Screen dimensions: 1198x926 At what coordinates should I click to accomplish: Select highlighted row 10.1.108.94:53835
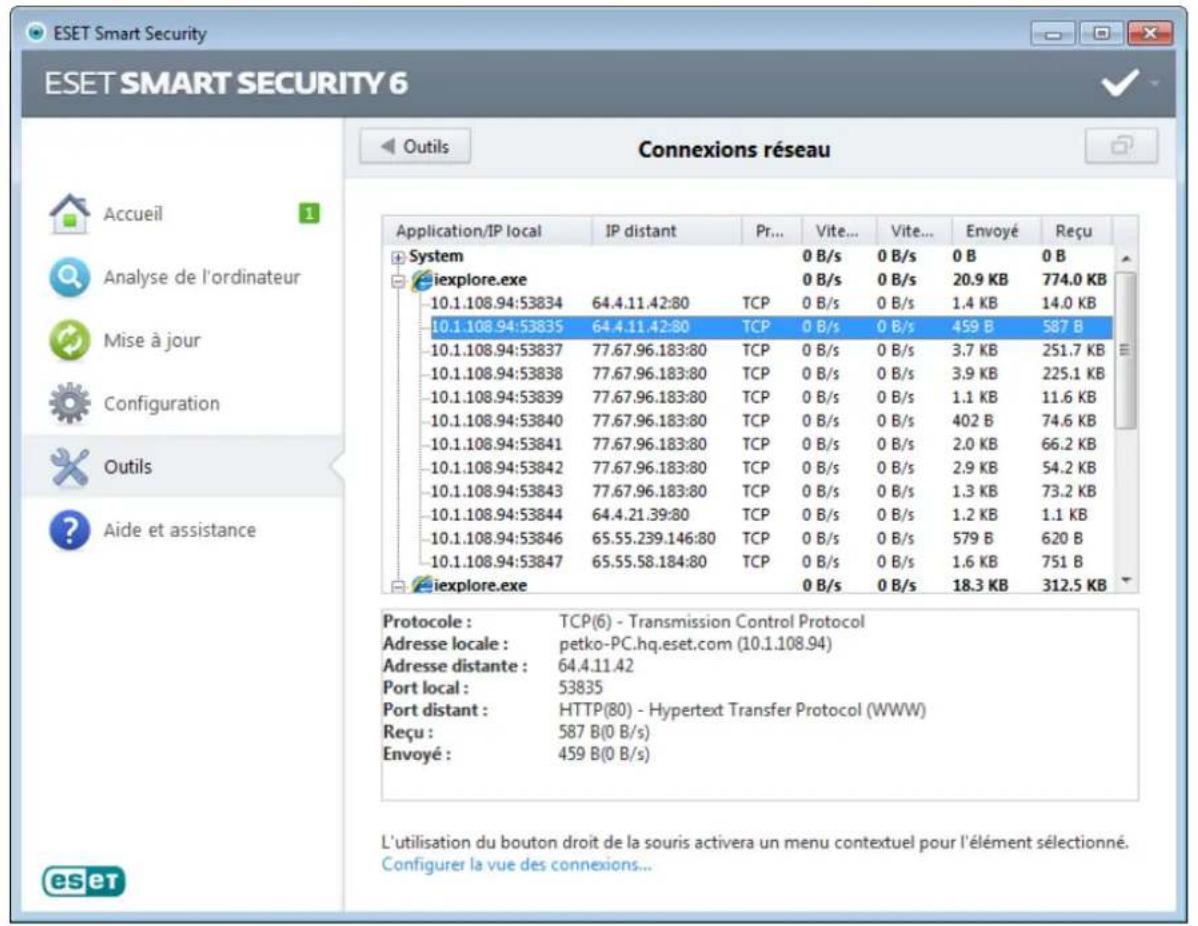click(770, 327)
